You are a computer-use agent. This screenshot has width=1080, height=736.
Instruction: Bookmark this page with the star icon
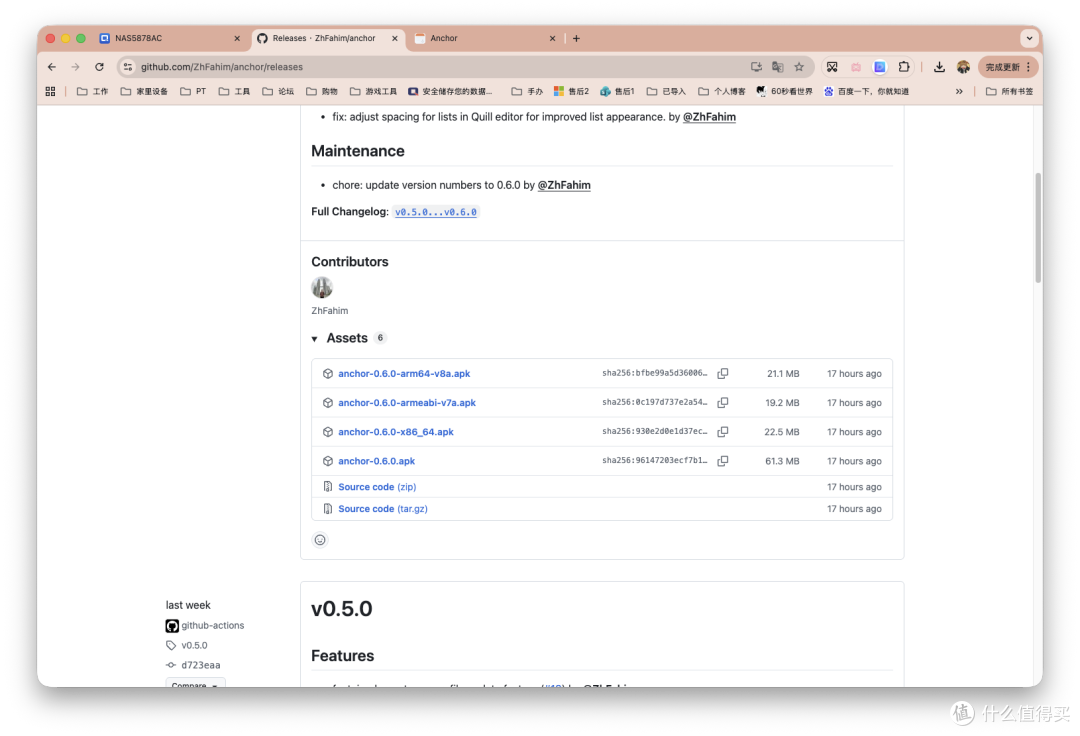point(799,67)
